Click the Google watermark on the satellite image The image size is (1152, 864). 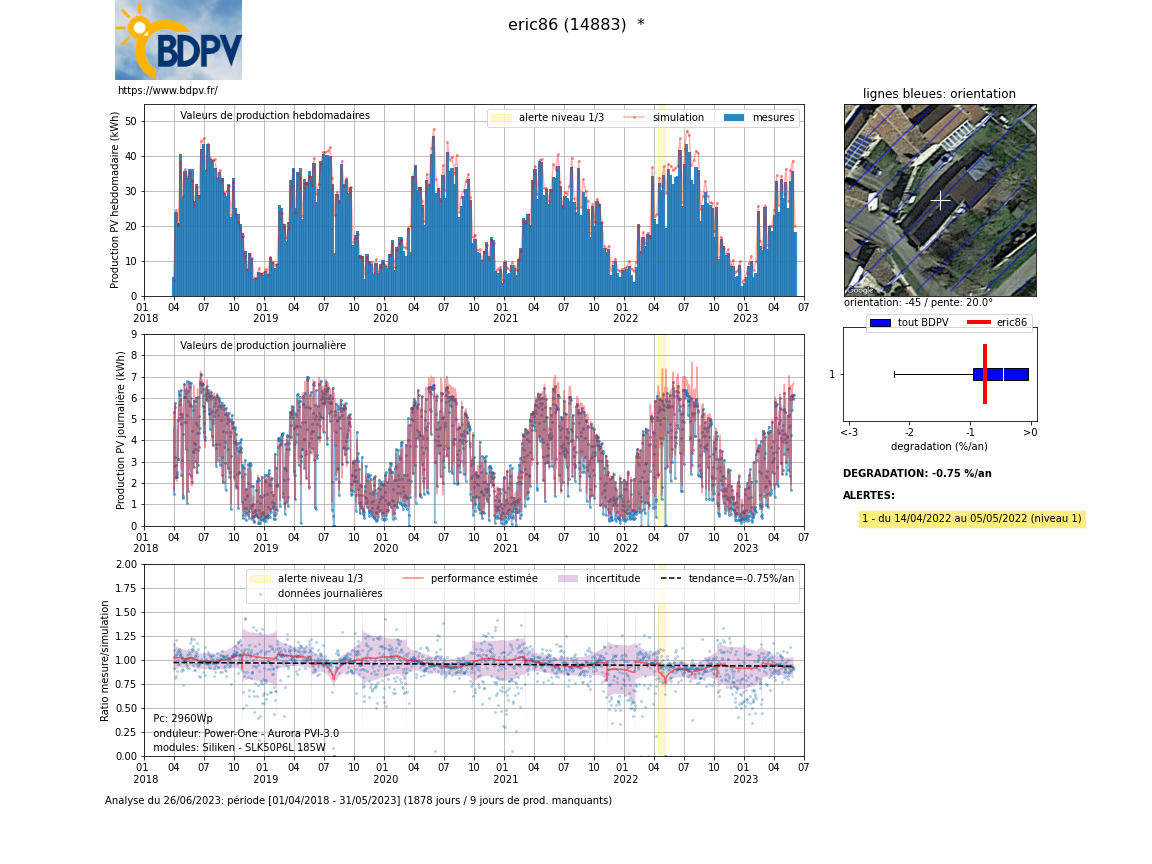860,290
